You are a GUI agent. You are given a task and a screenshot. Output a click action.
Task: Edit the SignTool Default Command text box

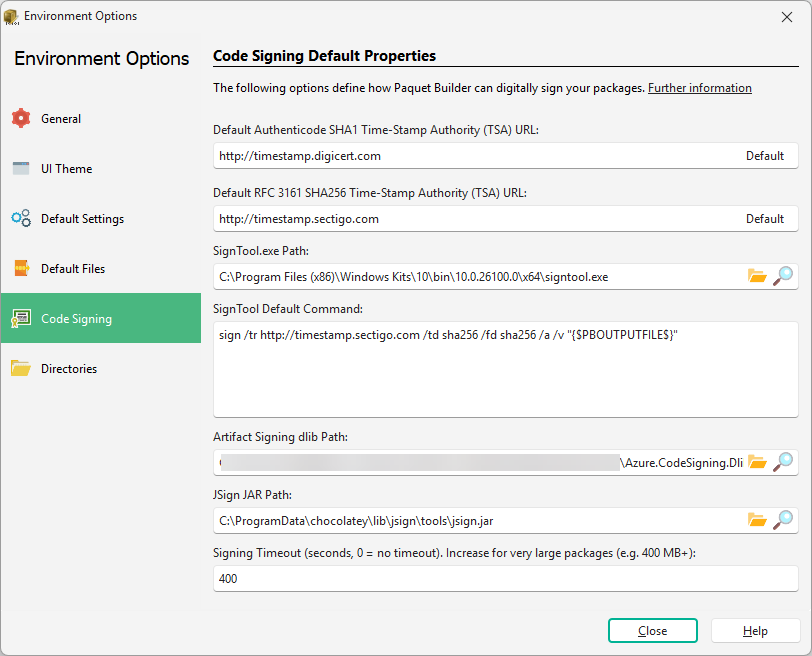(x=505, y=370)
